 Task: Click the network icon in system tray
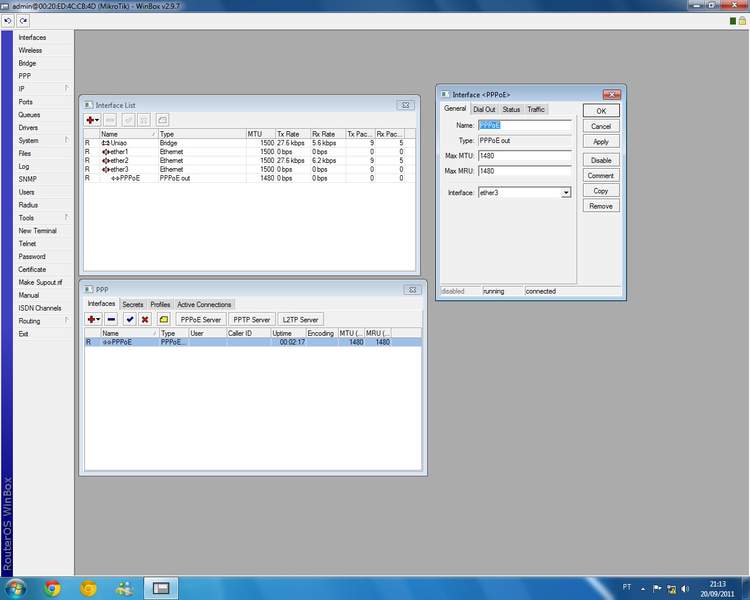[672, 589]
